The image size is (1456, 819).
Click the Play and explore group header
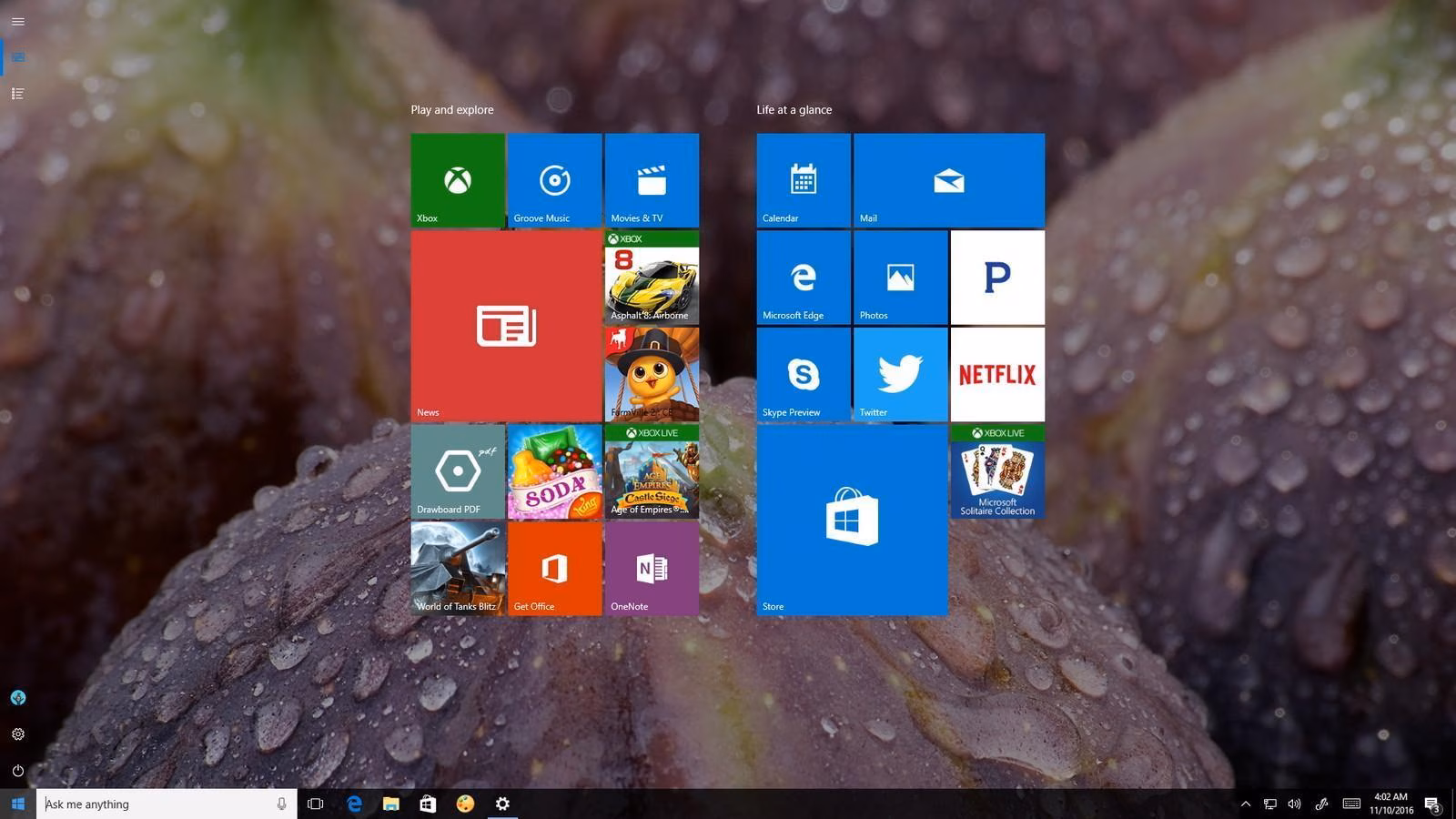(452, 110)
